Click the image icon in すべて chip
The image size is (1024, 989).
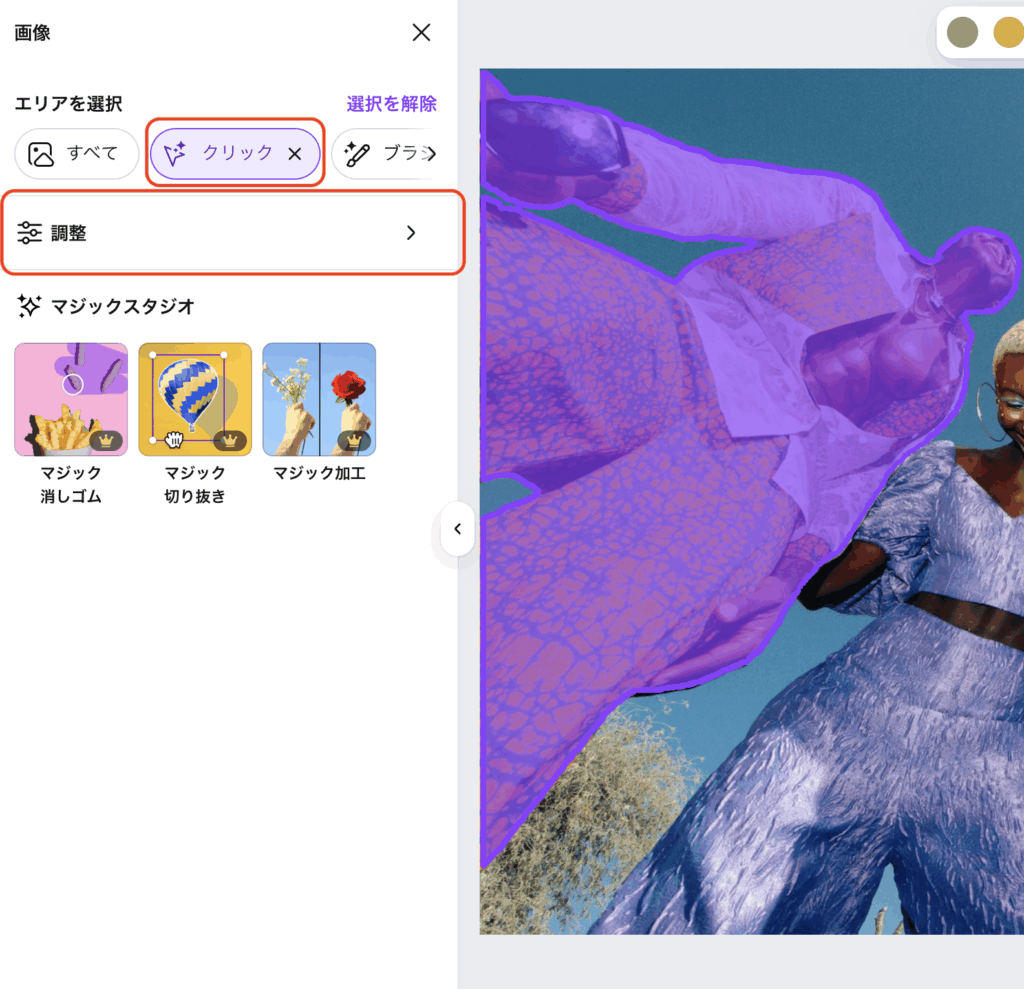(41, 154)
